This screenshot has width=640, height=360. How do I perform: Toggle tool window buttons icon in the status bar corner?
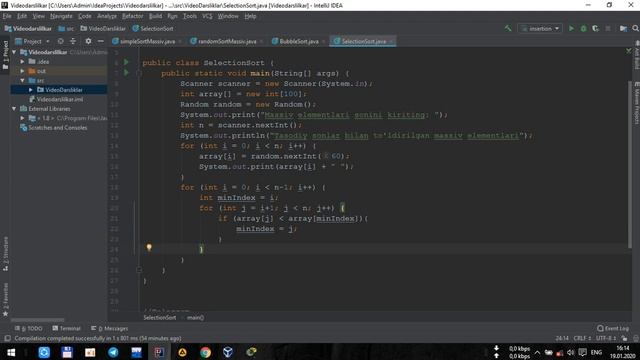point(7,338)
